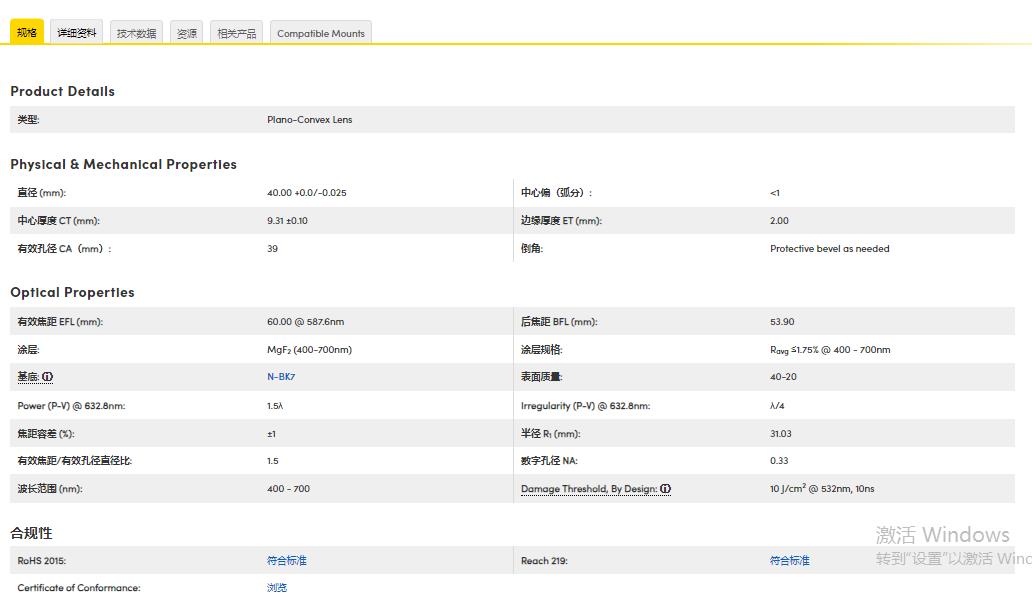Viewport: 1032px width, 596px height.
Task: Click 符合标准 next to Reach 219
Action: tap(789, 560)
